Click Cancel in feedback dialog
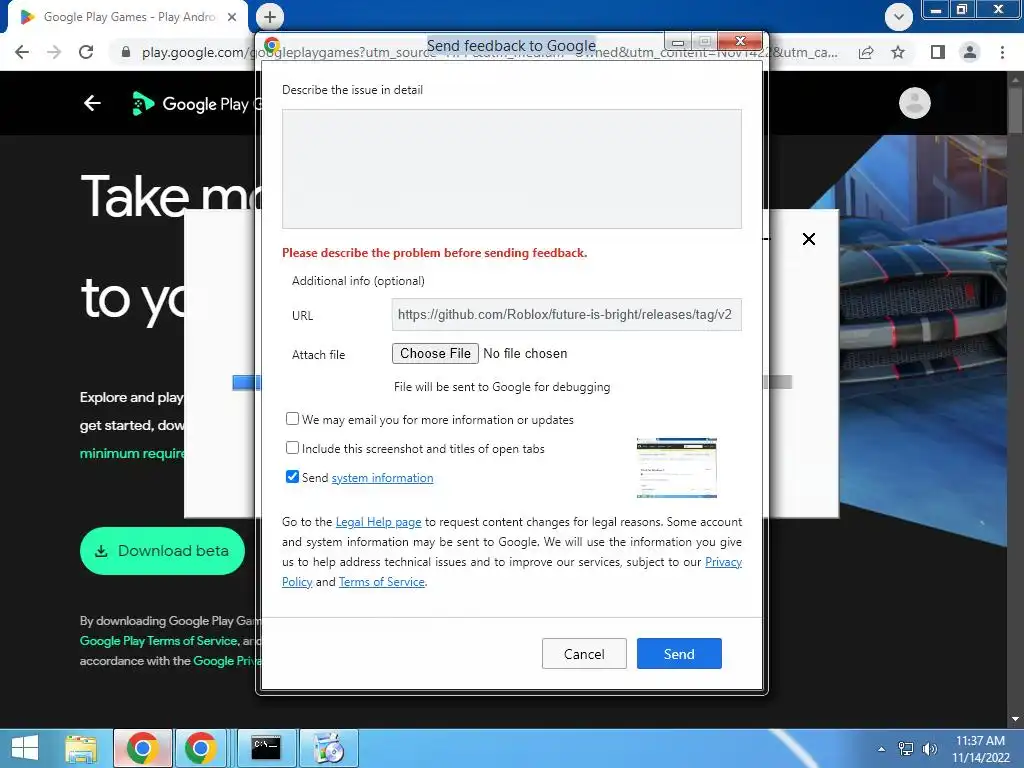The height and width of the screenshot is (768, 1024). coord(584,654)
